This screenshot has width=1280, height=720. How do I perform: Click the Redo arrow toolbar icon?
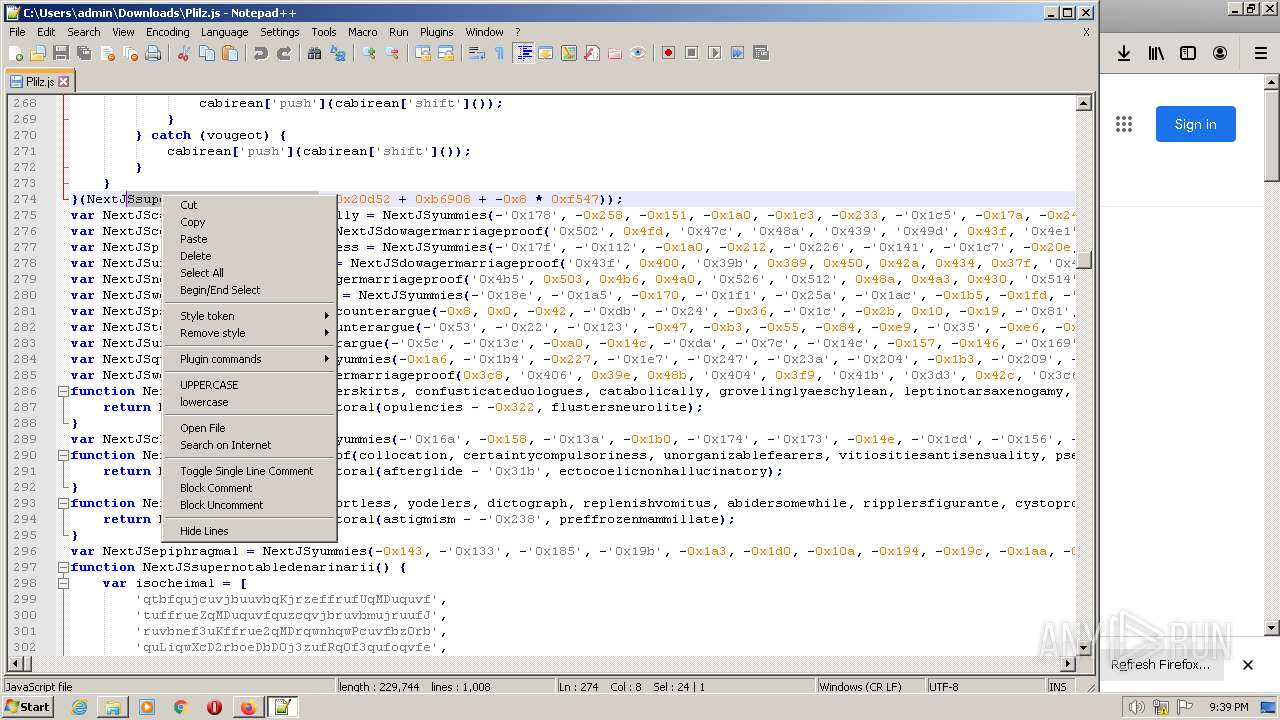284,53
